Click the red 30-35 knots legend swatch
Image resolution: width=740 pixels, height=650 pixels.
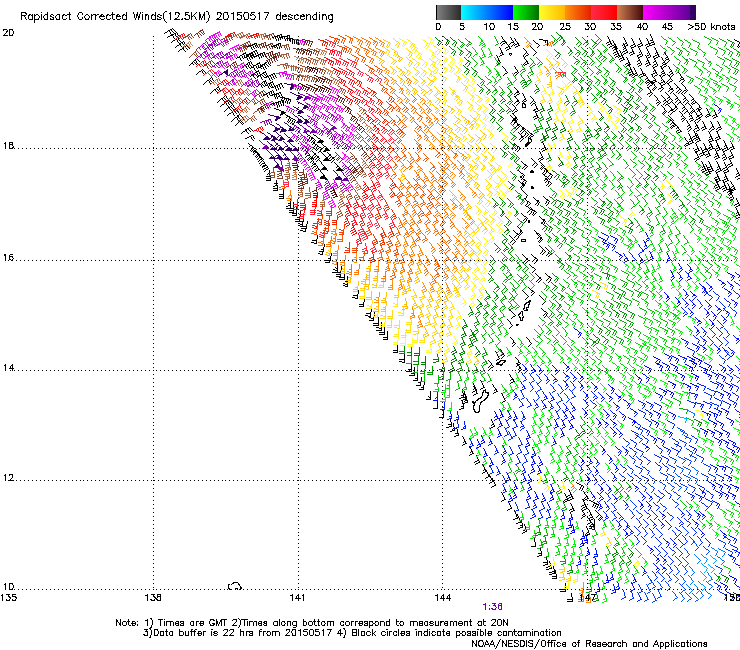[x=604, y=12]
